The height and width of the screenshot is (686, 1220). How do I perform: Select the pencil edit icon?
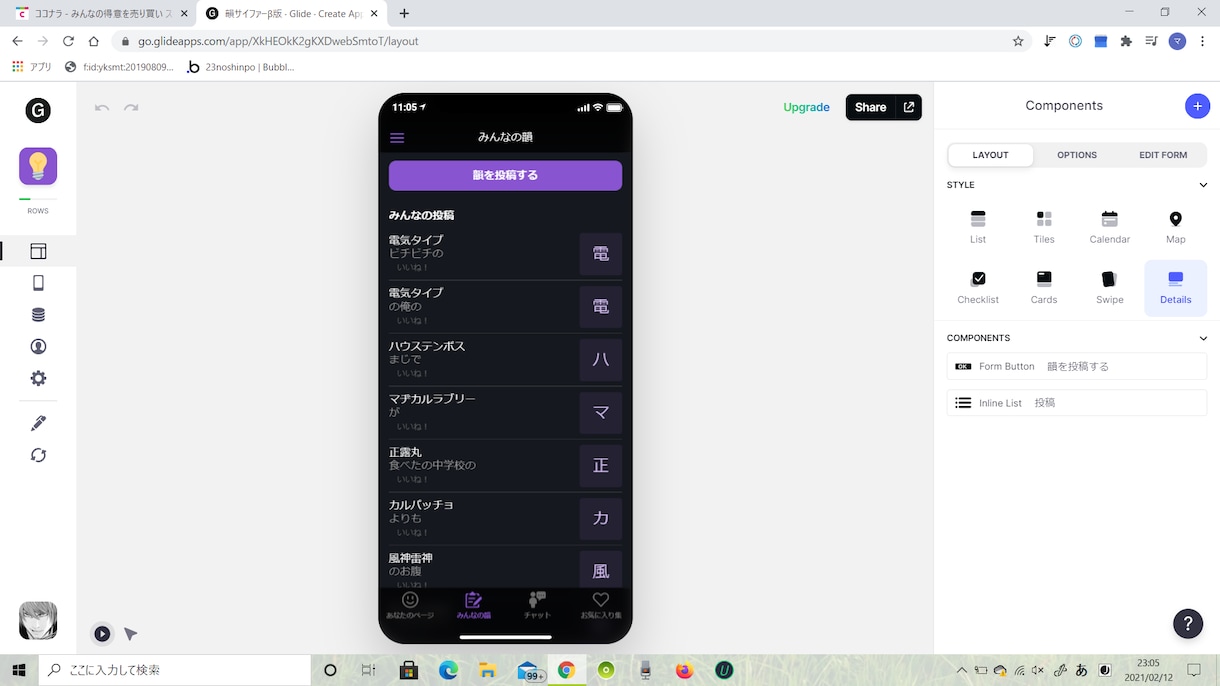(38, 423)
